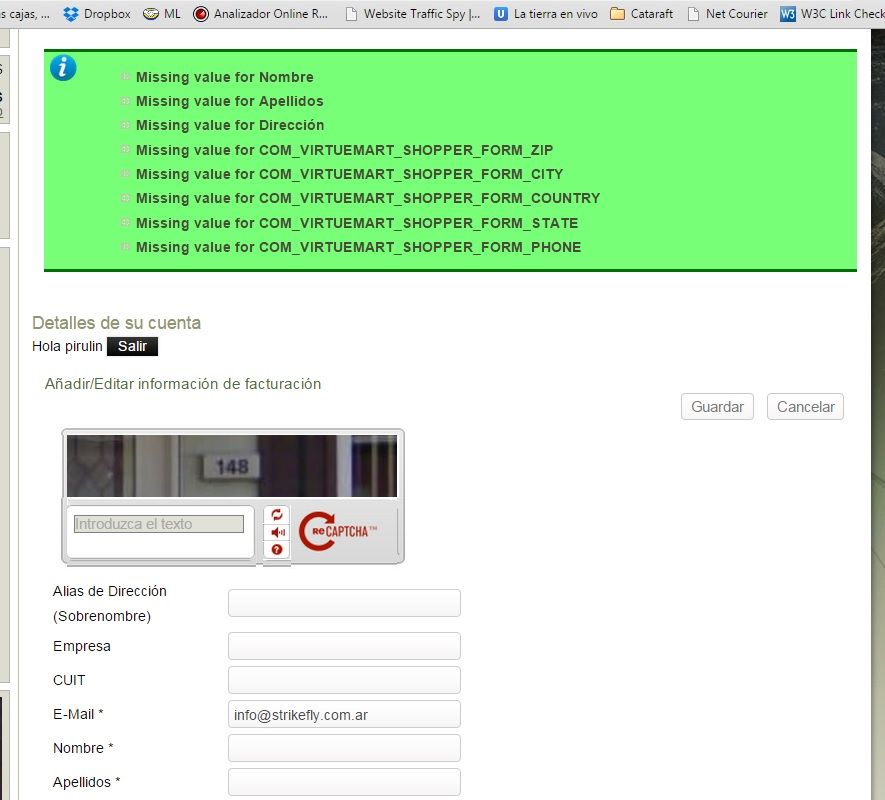Click the Salir logout button
The image size is (885, 800).
132,346
